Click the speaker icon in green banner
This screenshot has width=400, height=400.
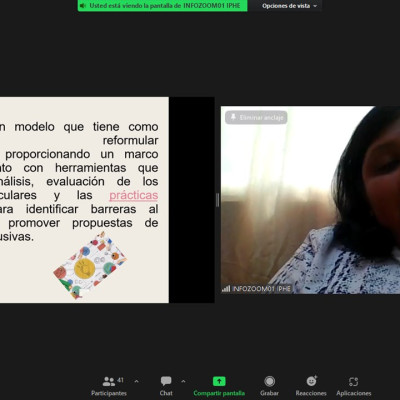[83, 6]
